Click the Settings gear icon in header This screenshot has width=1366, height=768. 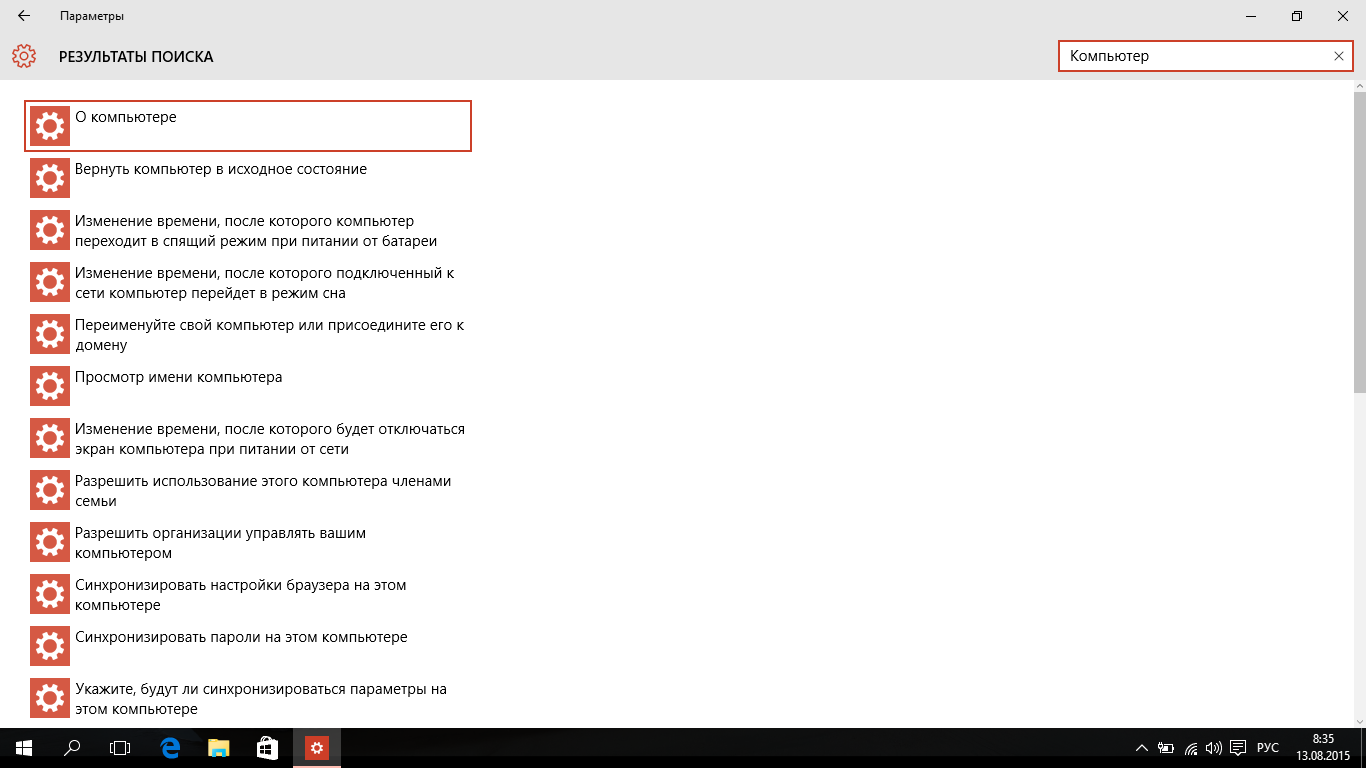[x=24, y=56]
